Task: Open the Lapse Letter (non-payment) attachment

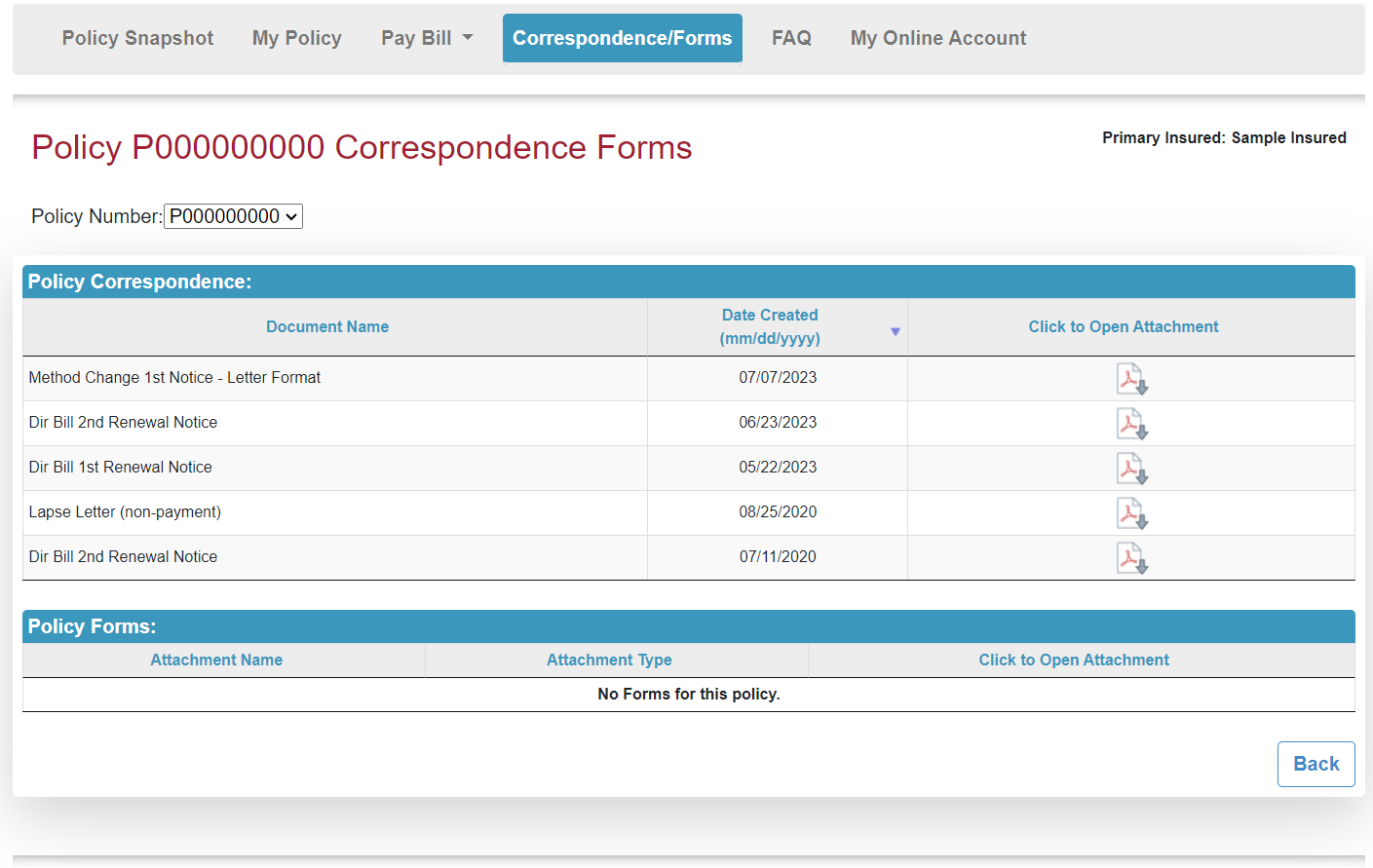Action: click(1131, 512)
